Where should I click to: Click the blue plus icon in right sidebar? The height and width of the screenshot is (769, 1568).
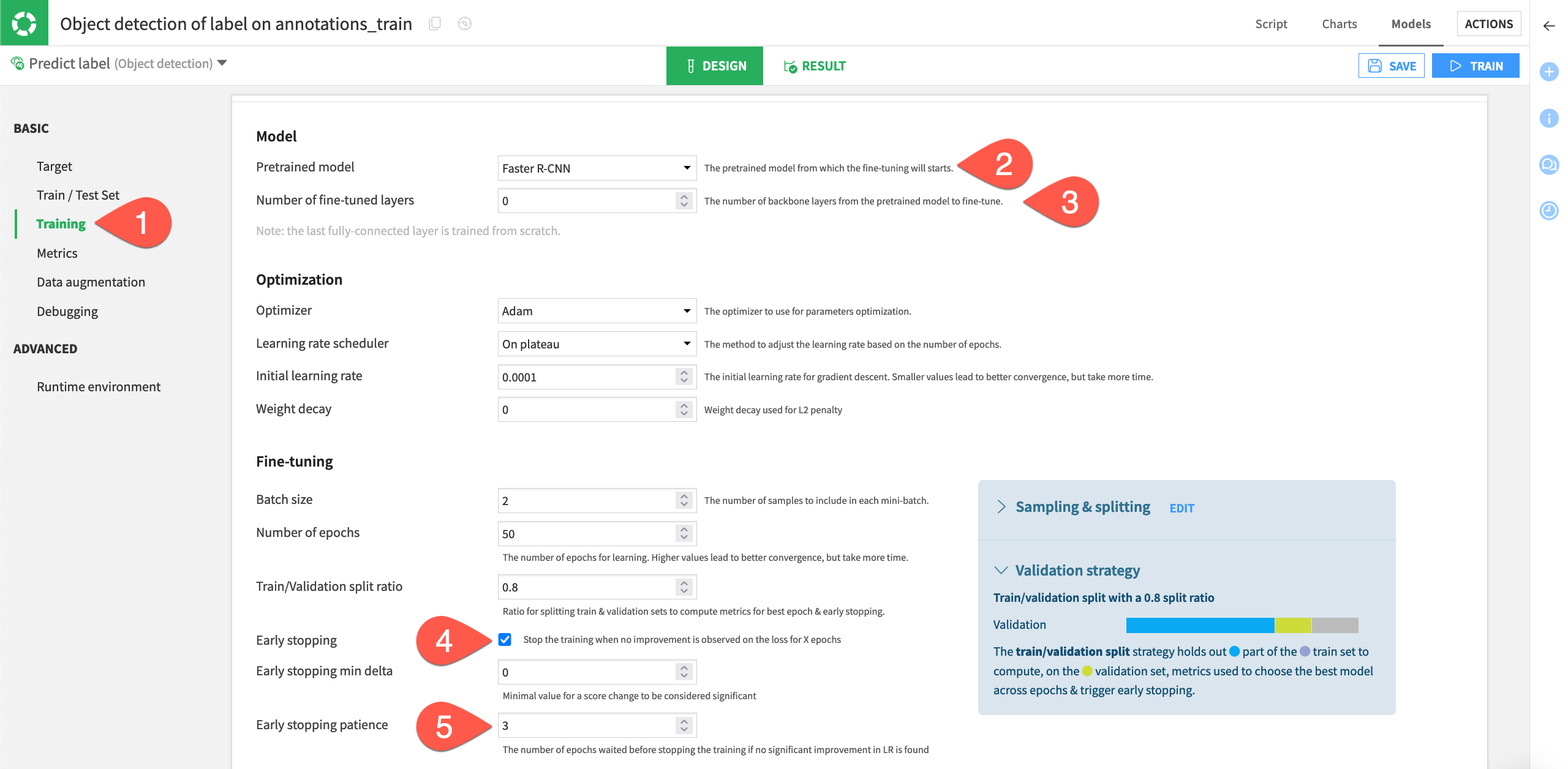pyautogui.click(x=1549, y=72)
